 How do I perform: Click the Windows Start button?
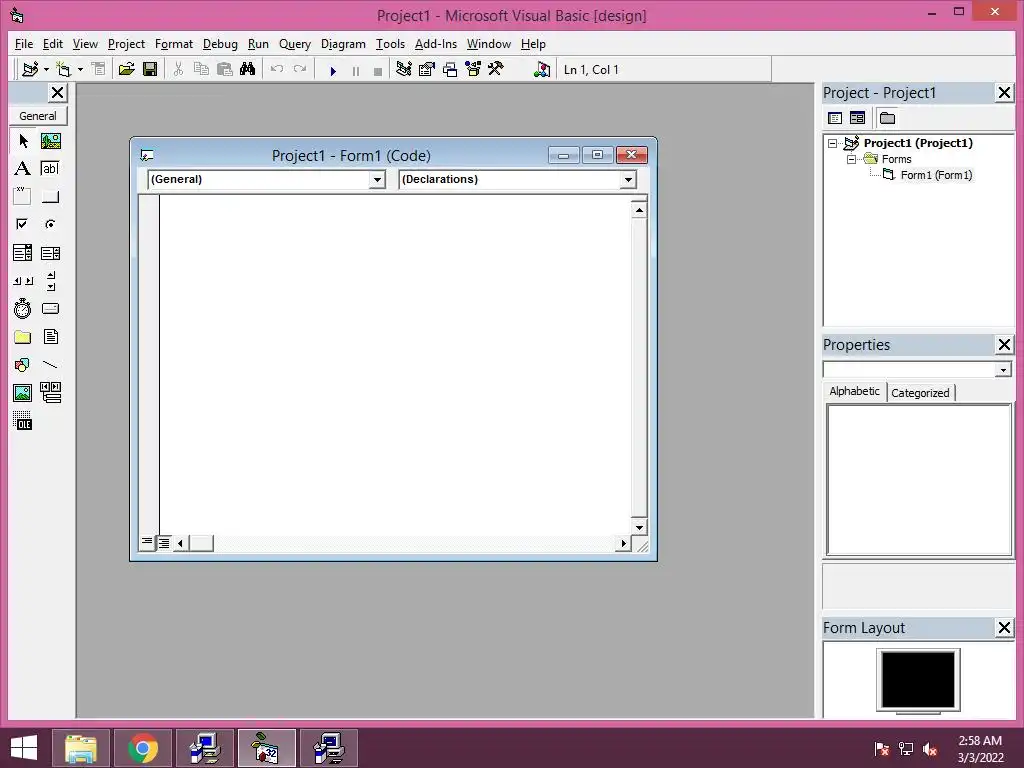click(24, 748)
